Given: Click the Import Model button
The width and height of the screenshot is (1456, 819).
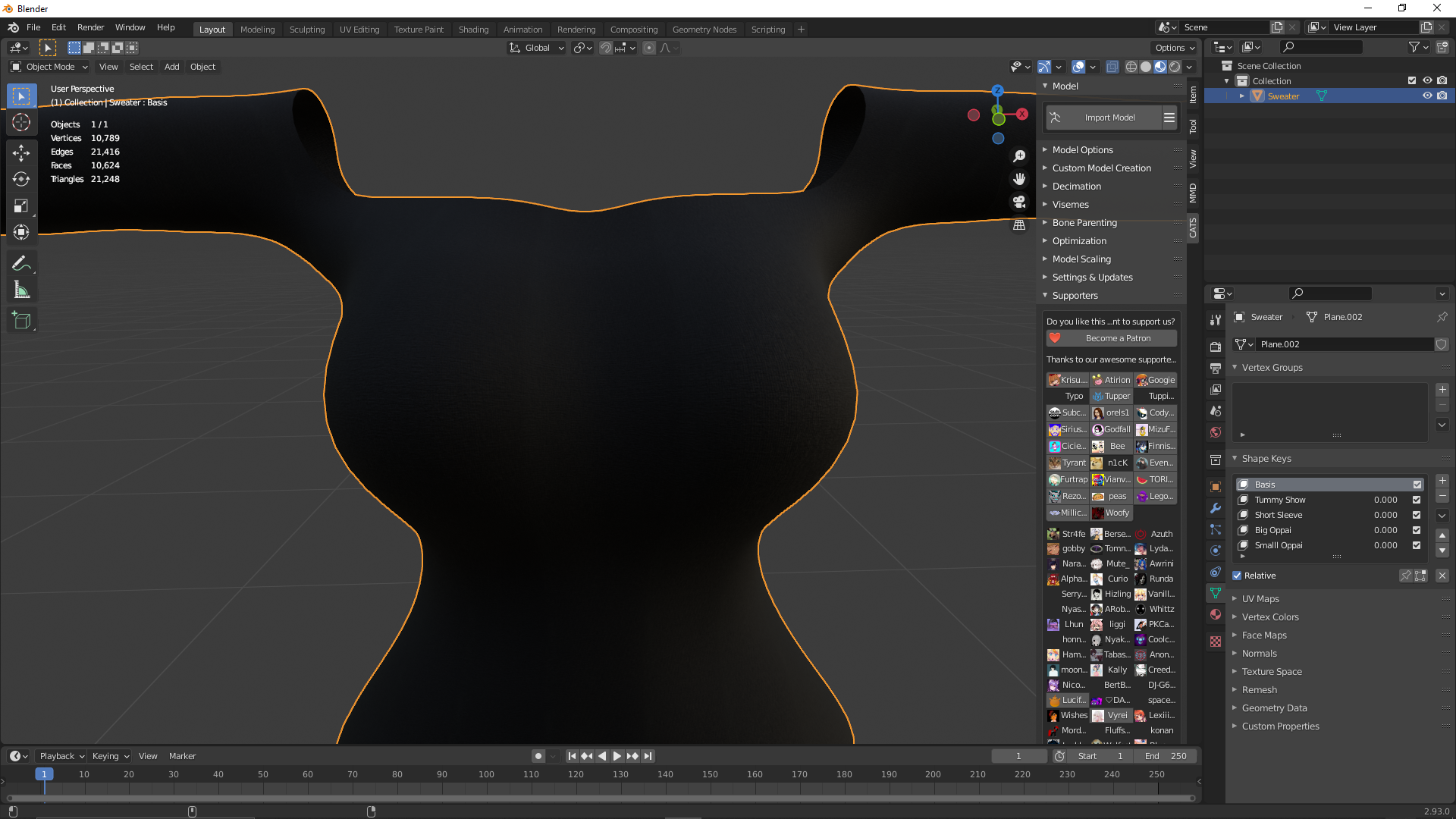Looking at the screenshot, I should (x=1103, y=118).
